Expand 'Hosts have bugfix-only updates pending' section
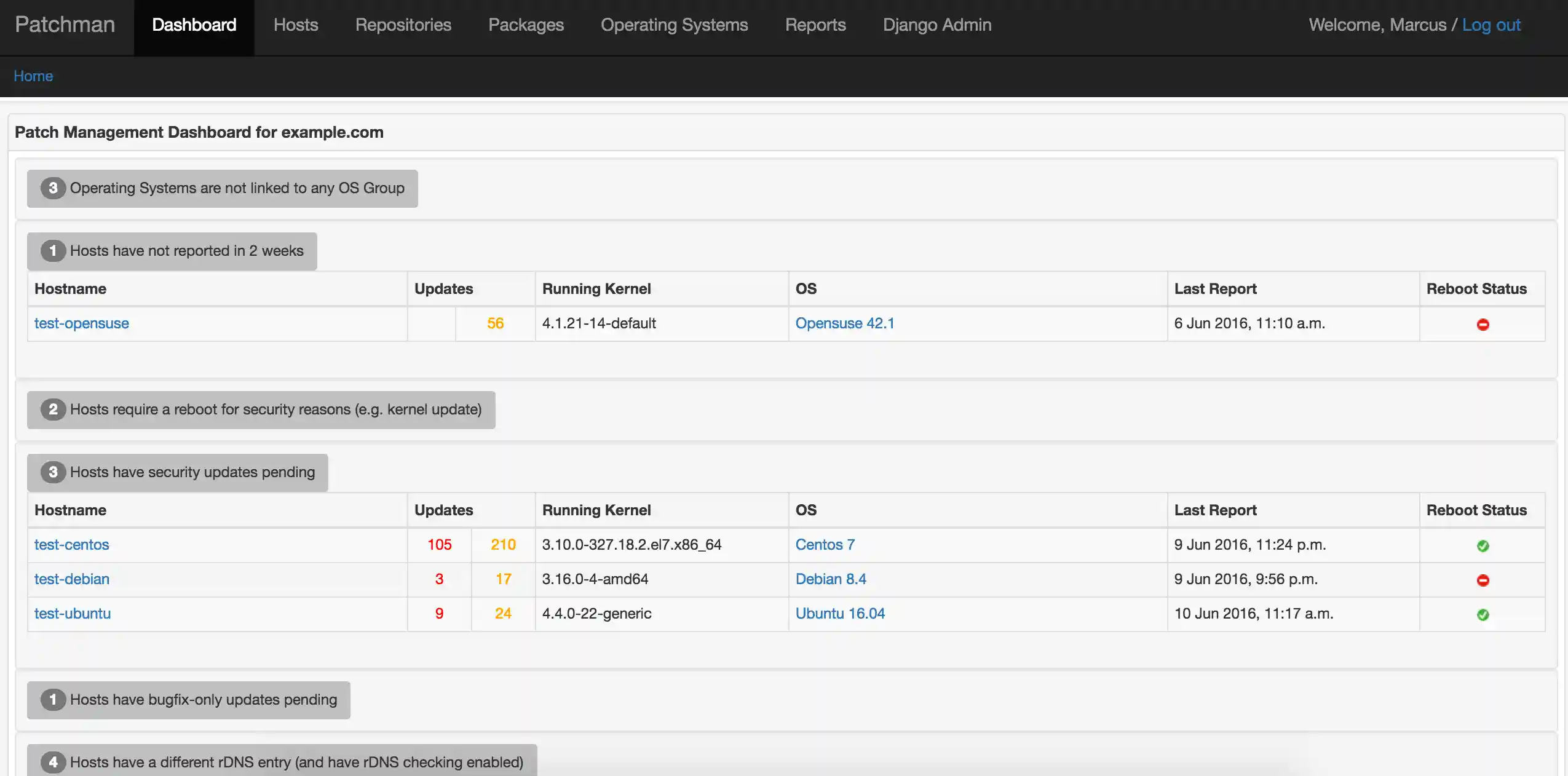 pos(203,700)
